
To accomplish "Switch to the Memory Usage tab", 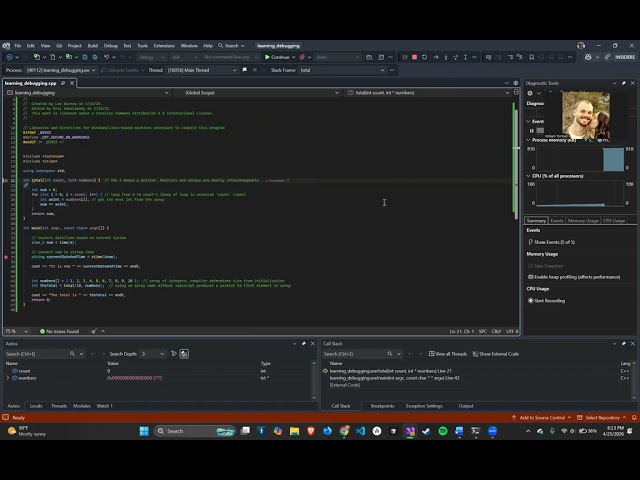I will pyautogui.click(x=583, y=220).
